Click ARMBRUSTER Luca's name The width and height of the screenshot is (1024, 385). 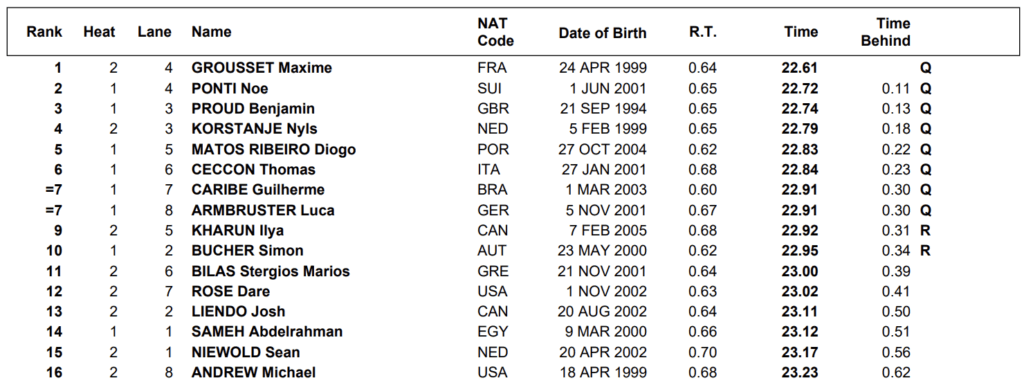[x=263, y=210]
